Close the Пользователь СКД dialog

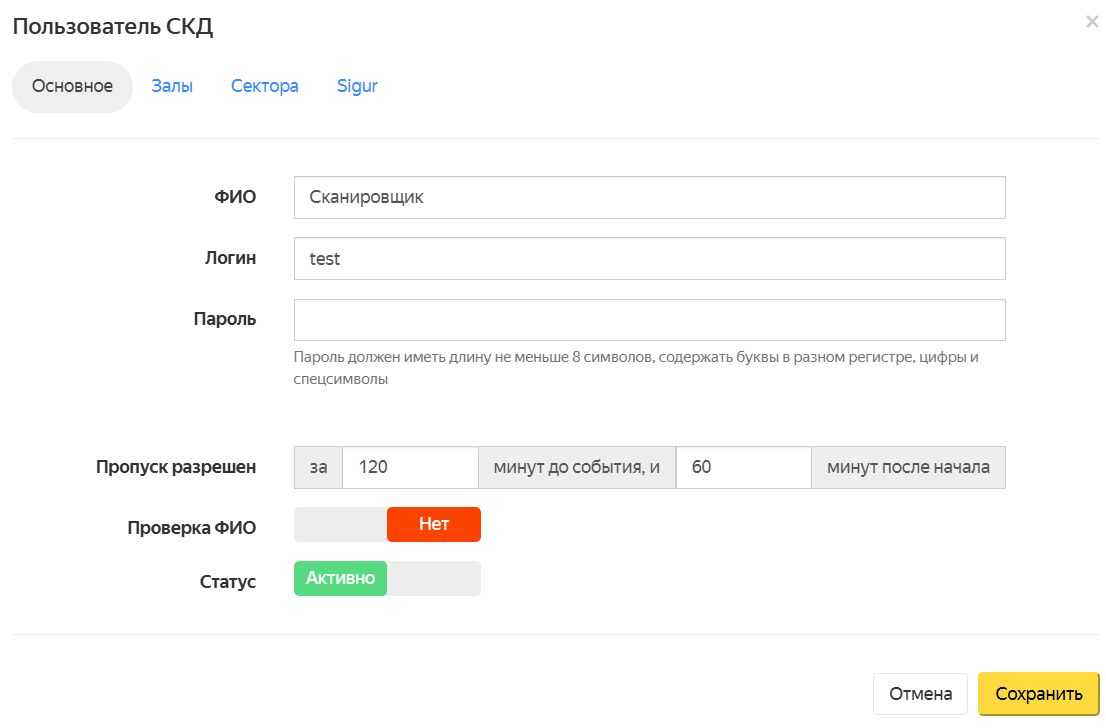click(x=1091, y=21)
